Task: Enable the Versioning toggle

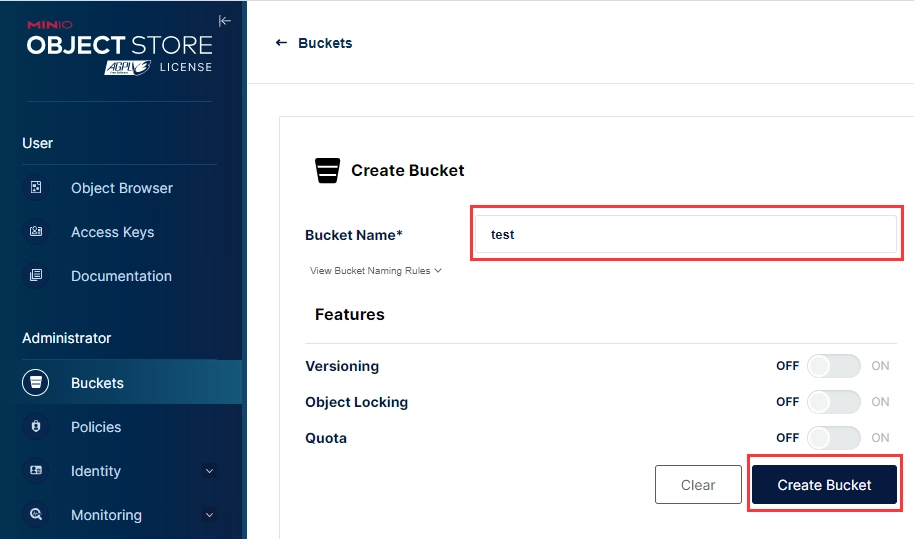Action: 834,366
